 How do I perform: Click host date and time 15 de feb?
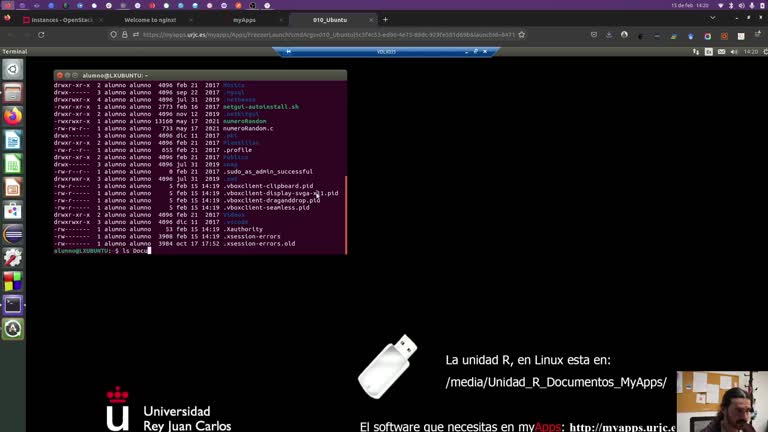pyautogui.click(x=690, y=5)
